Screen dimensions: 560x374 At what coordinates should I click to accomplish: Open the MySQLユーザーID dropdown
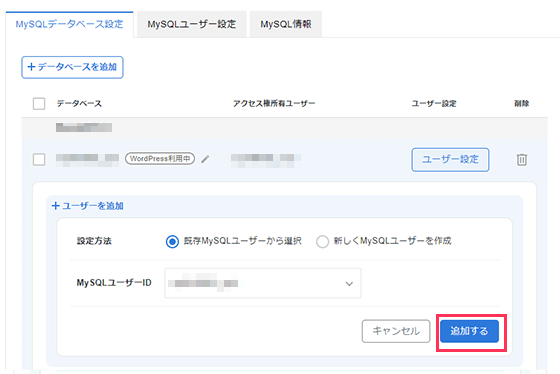pos(262,283)
